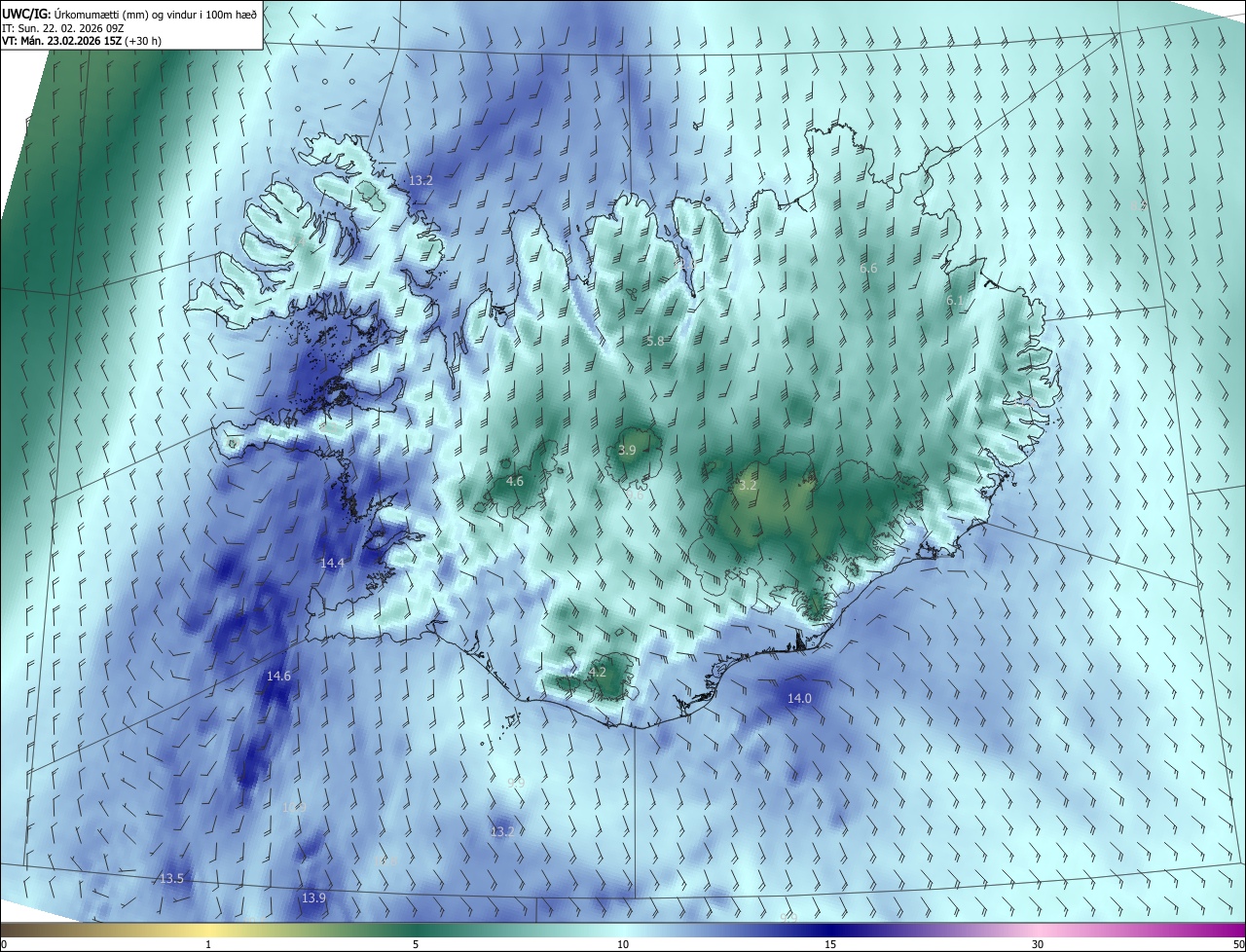Screen dimensions: 1246x952
Task: Click the '(+30 h)' forecast offset text
Action: click(x=143, y=41)
